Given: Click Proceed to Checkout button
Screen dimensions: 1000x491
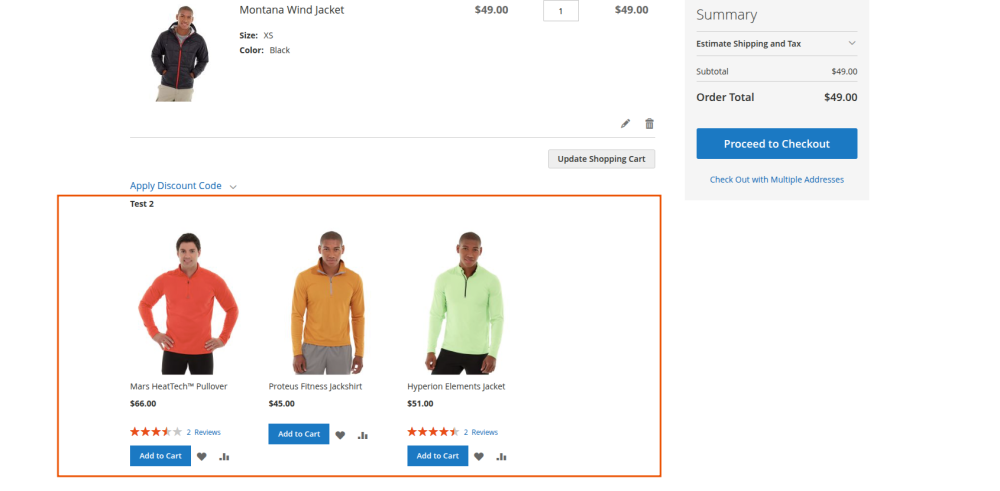Looking at the screenshot, I should click(776, 144).
